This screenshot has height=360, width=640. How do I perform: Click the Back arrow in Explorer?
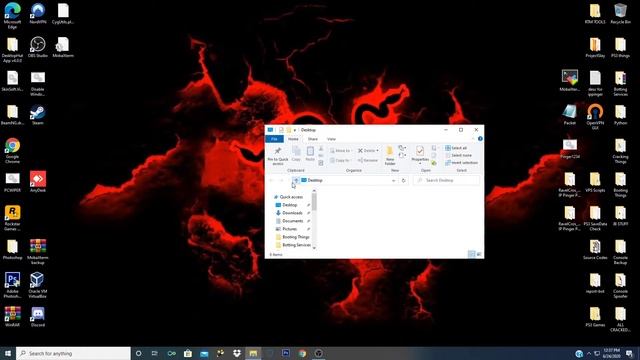[271, 180]
